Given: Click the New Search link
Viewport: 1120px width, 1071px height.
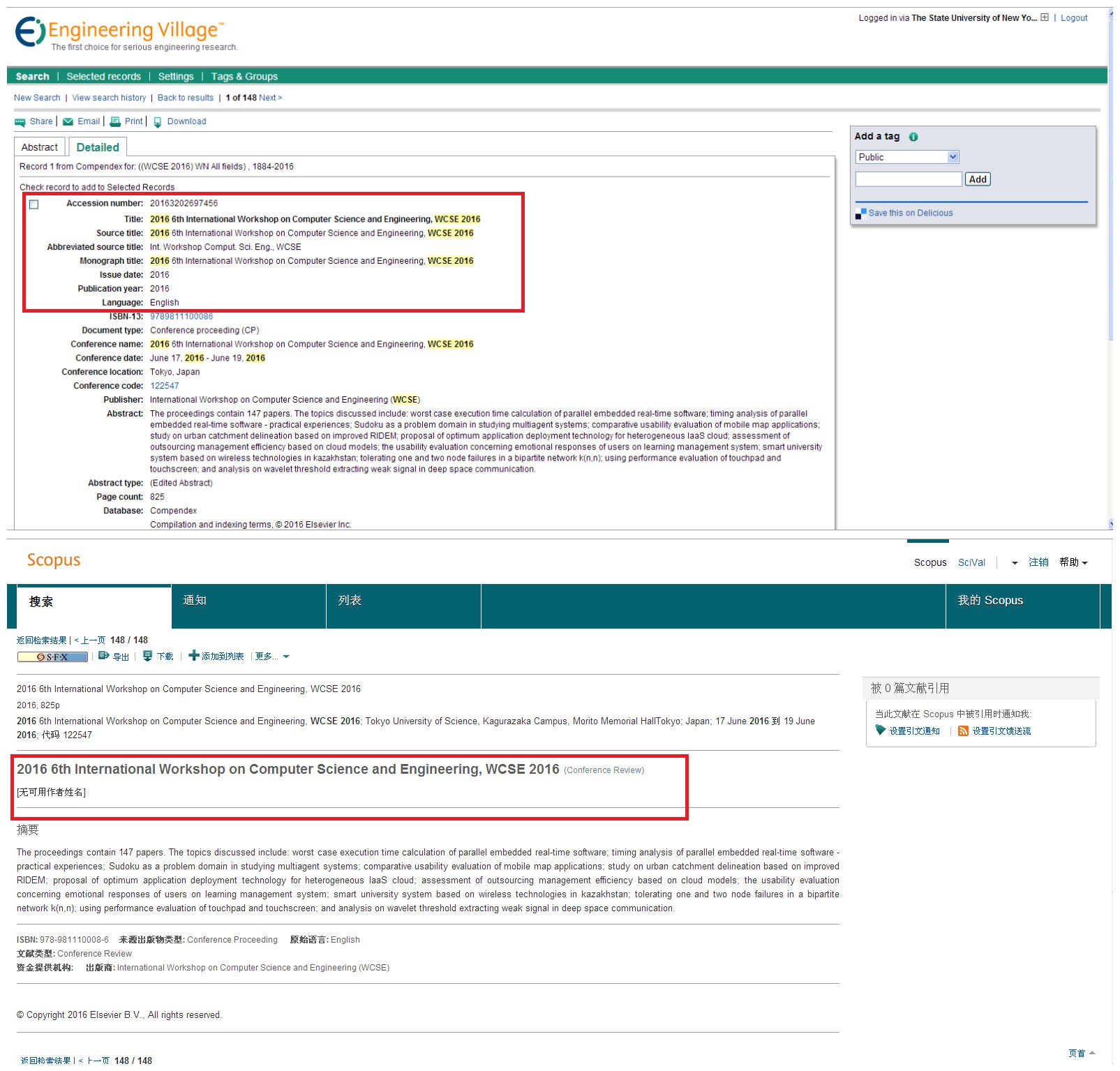Looking at the screenshot, I should 37,98.
